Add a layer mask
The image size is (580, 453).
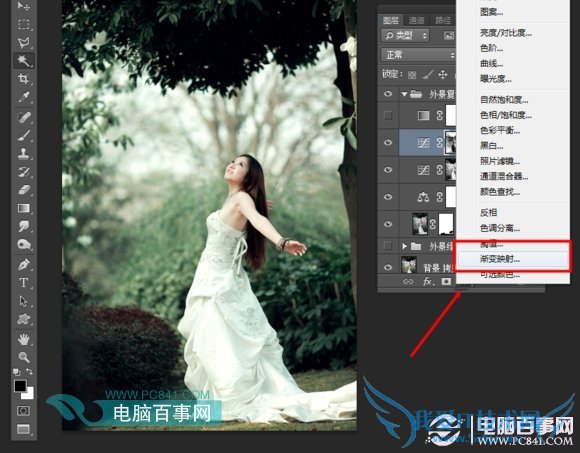[x=446, y=282]
